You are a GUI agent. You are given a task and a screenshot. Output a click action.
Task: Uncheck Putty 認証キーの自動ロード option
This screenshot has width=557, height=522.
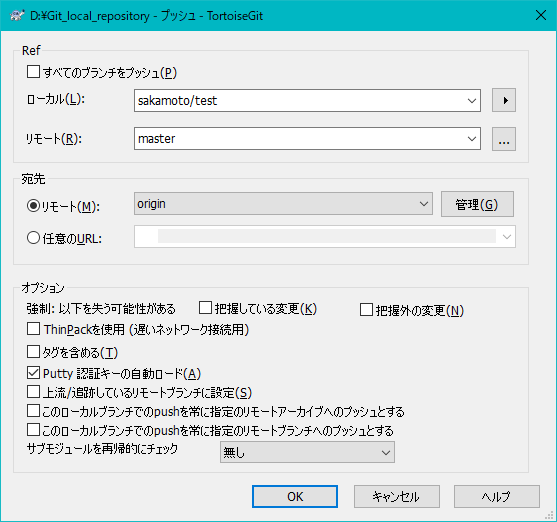[33, 373]
